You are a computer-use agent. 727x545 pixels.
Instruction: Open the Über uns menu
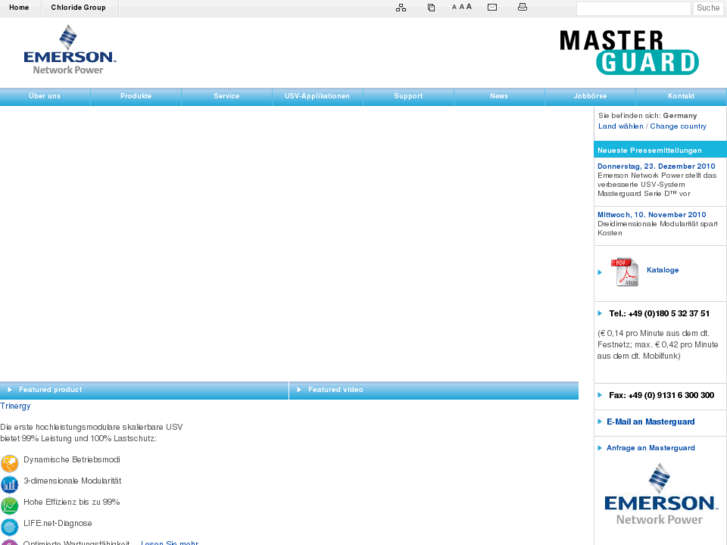pos(45,96)
